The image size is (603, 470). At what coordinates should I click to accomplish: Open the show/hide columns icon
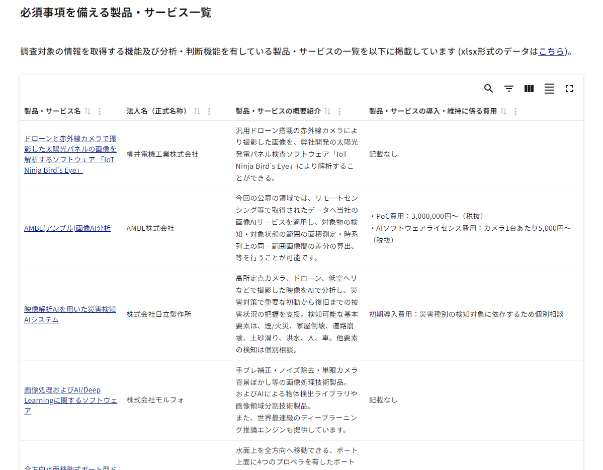coord(529,89)
